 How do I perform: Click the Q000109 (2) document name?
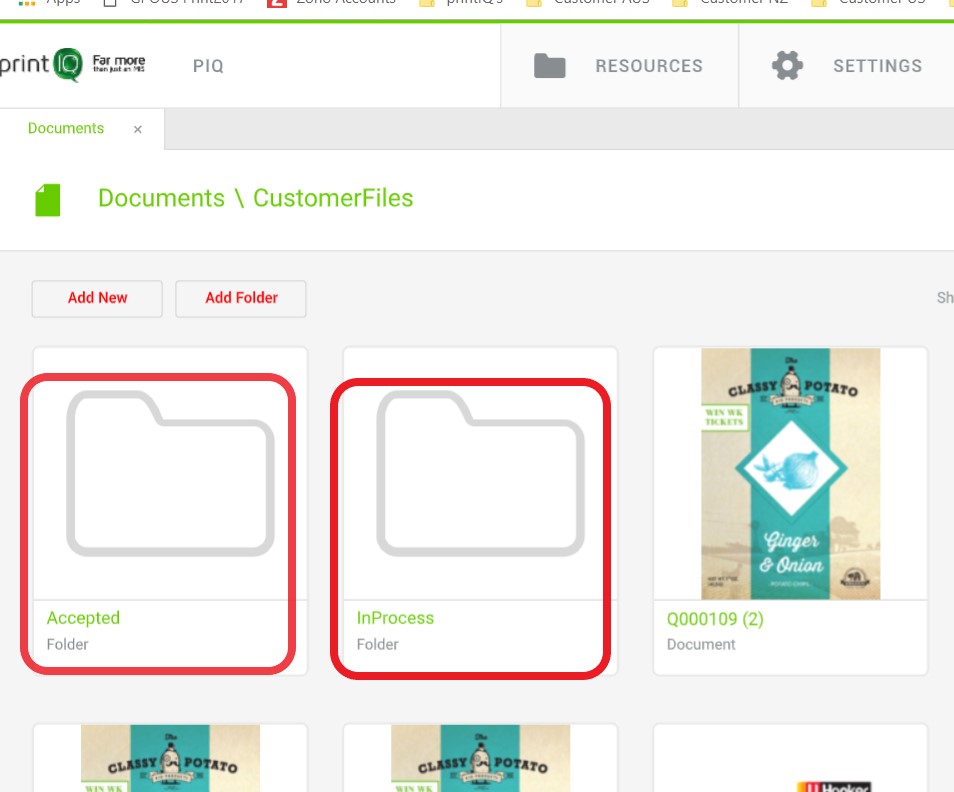coord(715,619)
